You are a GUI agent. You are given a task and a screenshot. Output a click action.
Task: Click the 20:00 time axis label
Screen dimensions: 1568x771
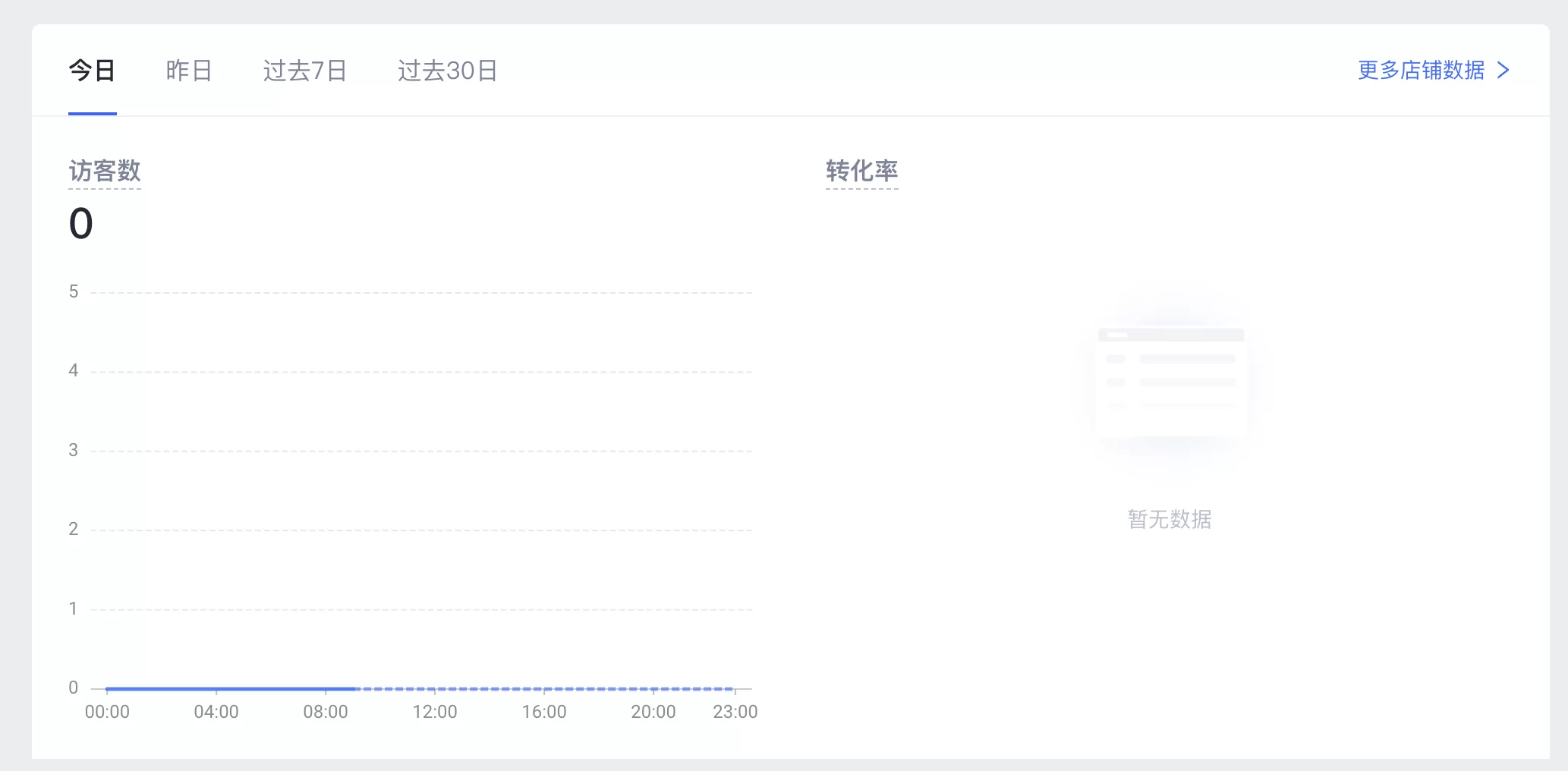653,712
